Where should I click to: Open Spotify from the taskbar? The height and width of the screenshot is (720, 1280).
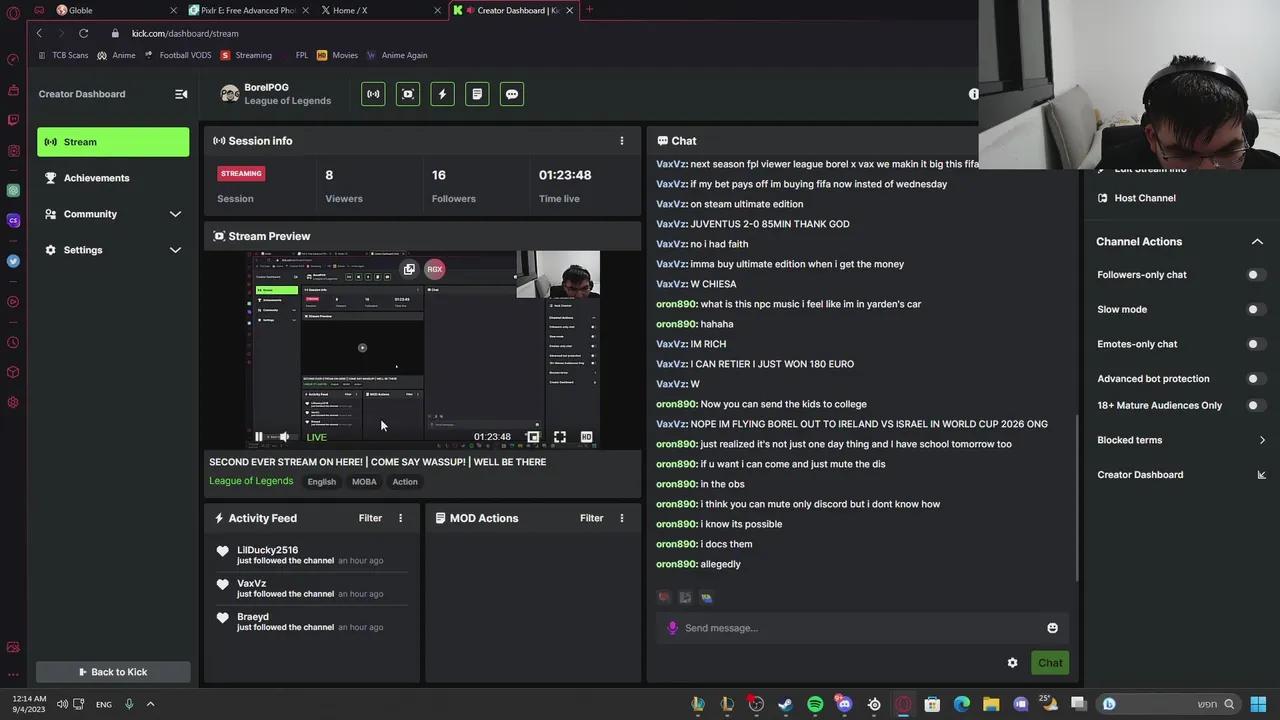point(815,704)
